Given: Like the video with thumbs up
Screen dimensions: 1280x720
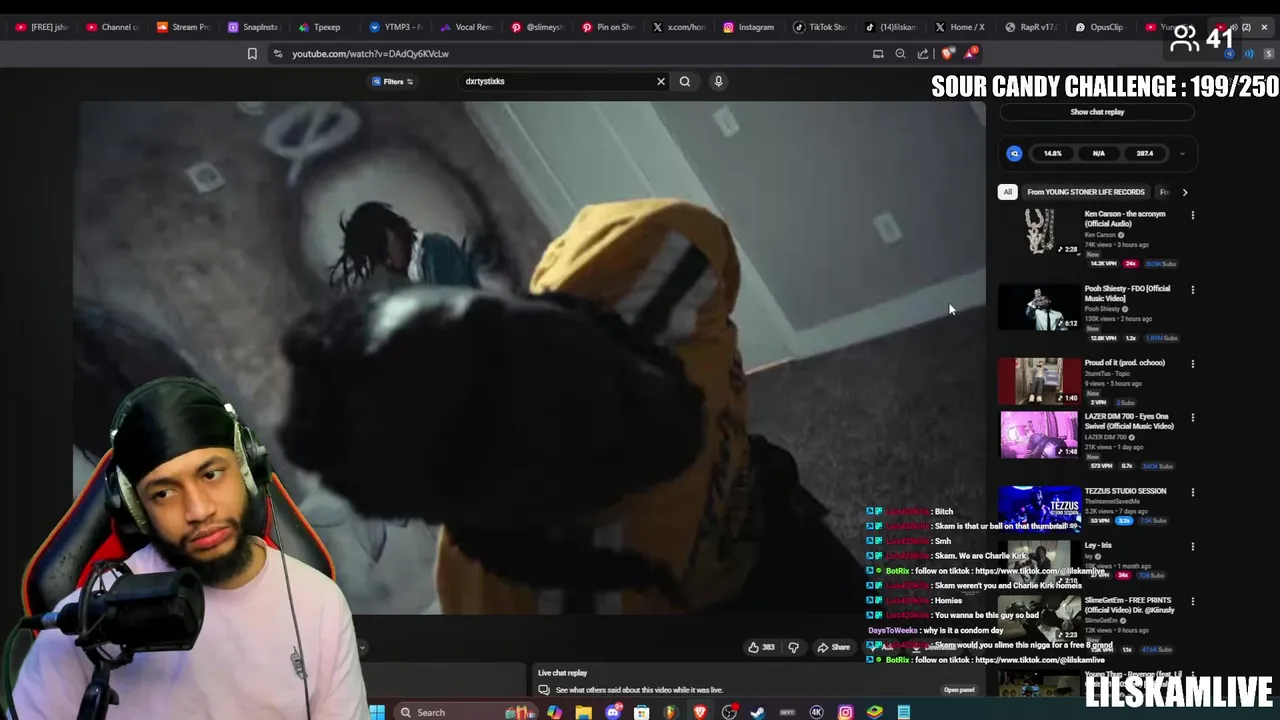Looking at the screenshot, I should (761, 647).
